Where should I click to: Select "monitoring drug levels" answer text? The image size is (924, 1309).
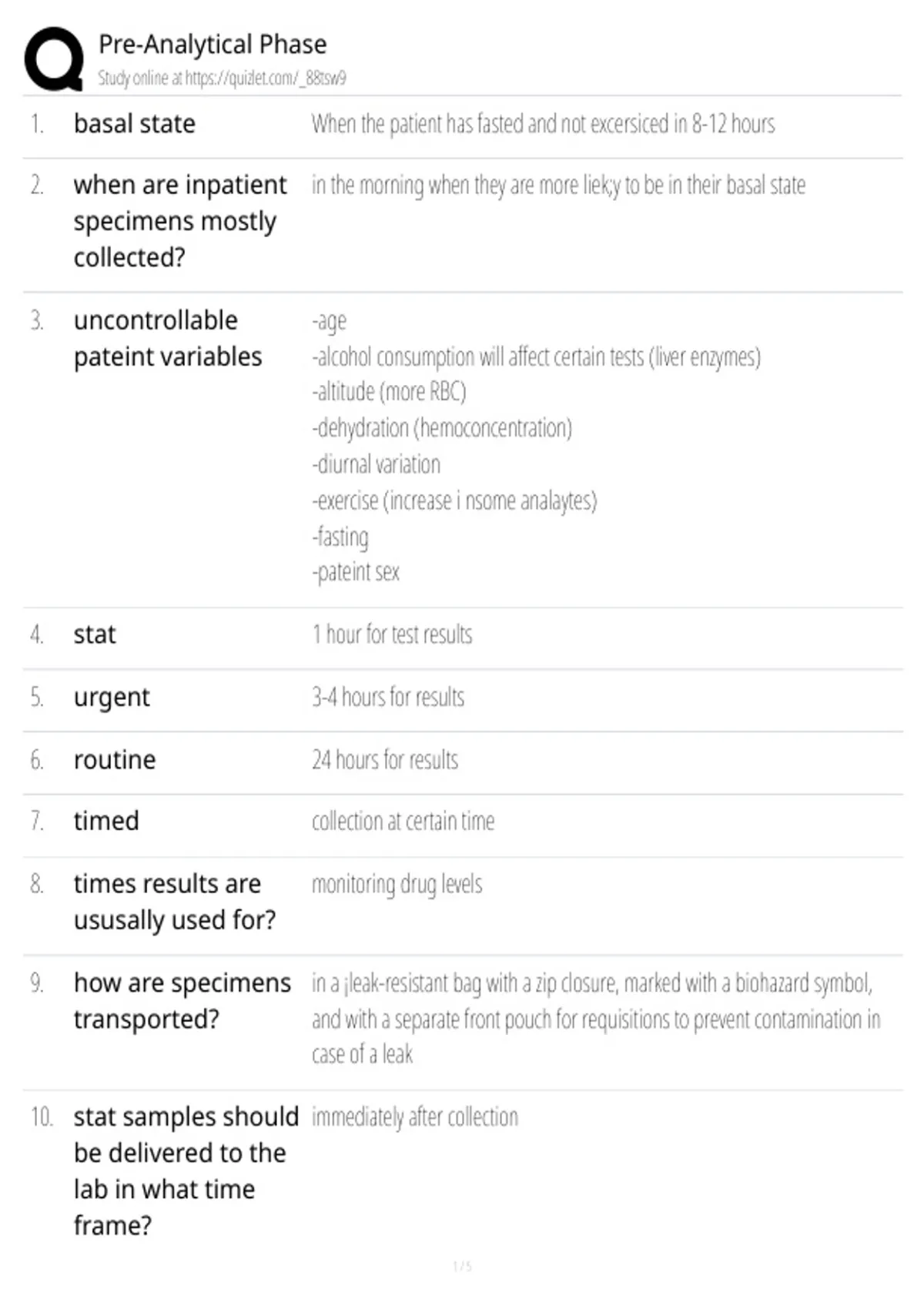point(397,884)
